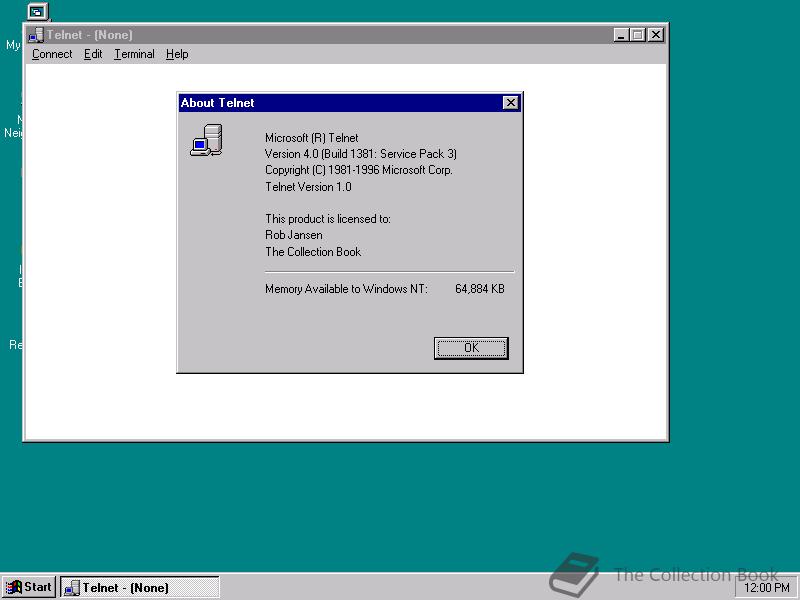This screenshot has height=600, width=800.
Task: Open the Help menu
Action: tap(177, 54)
